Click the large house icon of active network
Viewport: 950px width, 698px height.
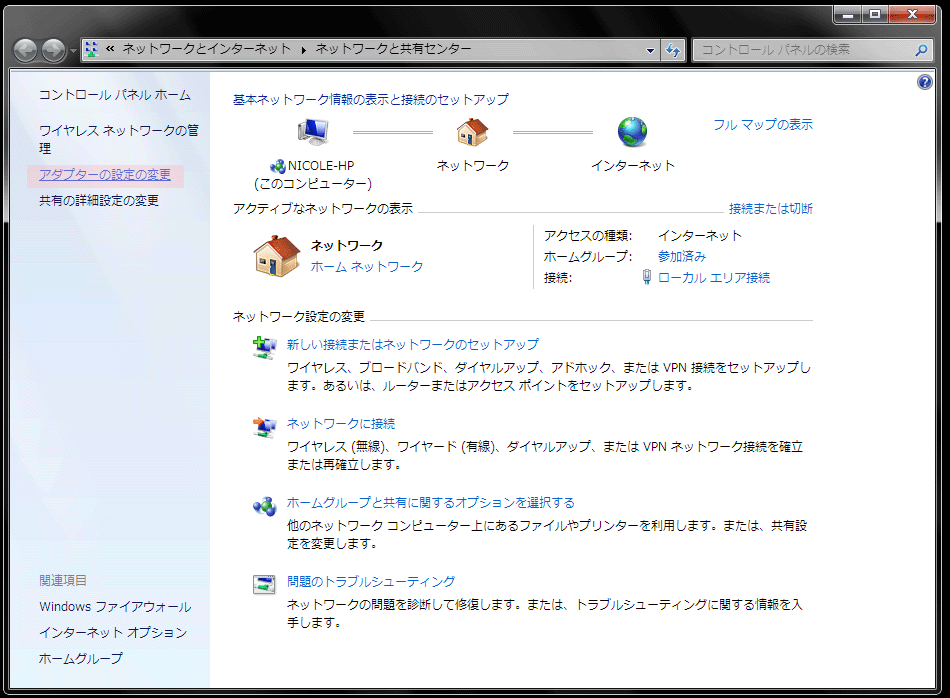pos(277,256)
